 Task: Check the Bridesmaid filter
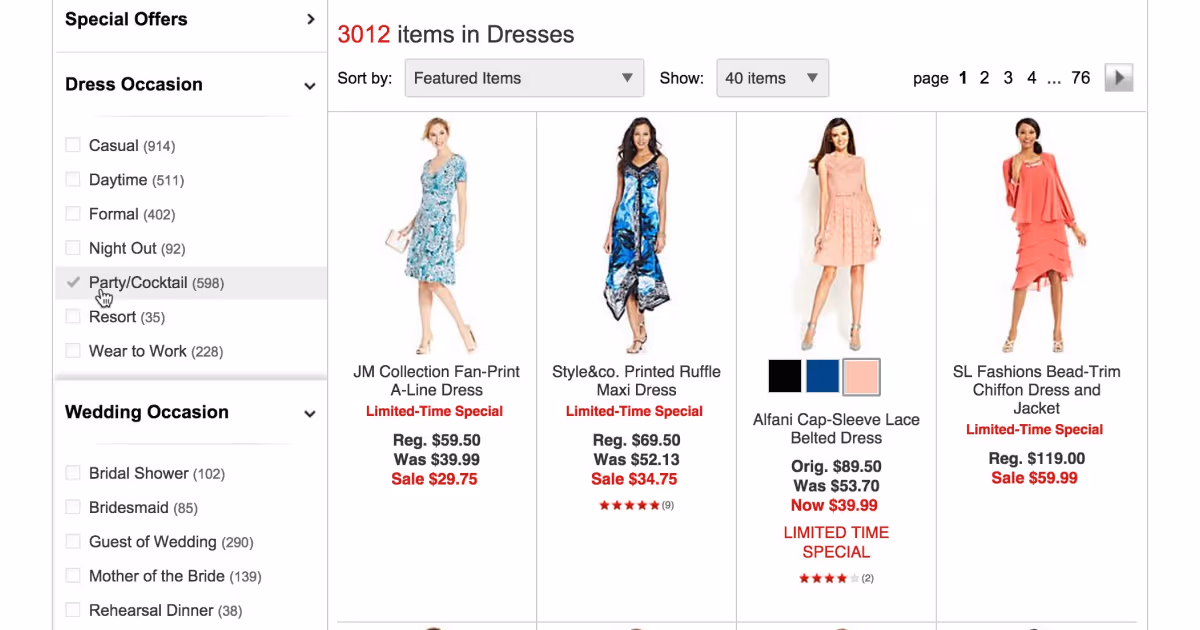click(x=73, y=507)
